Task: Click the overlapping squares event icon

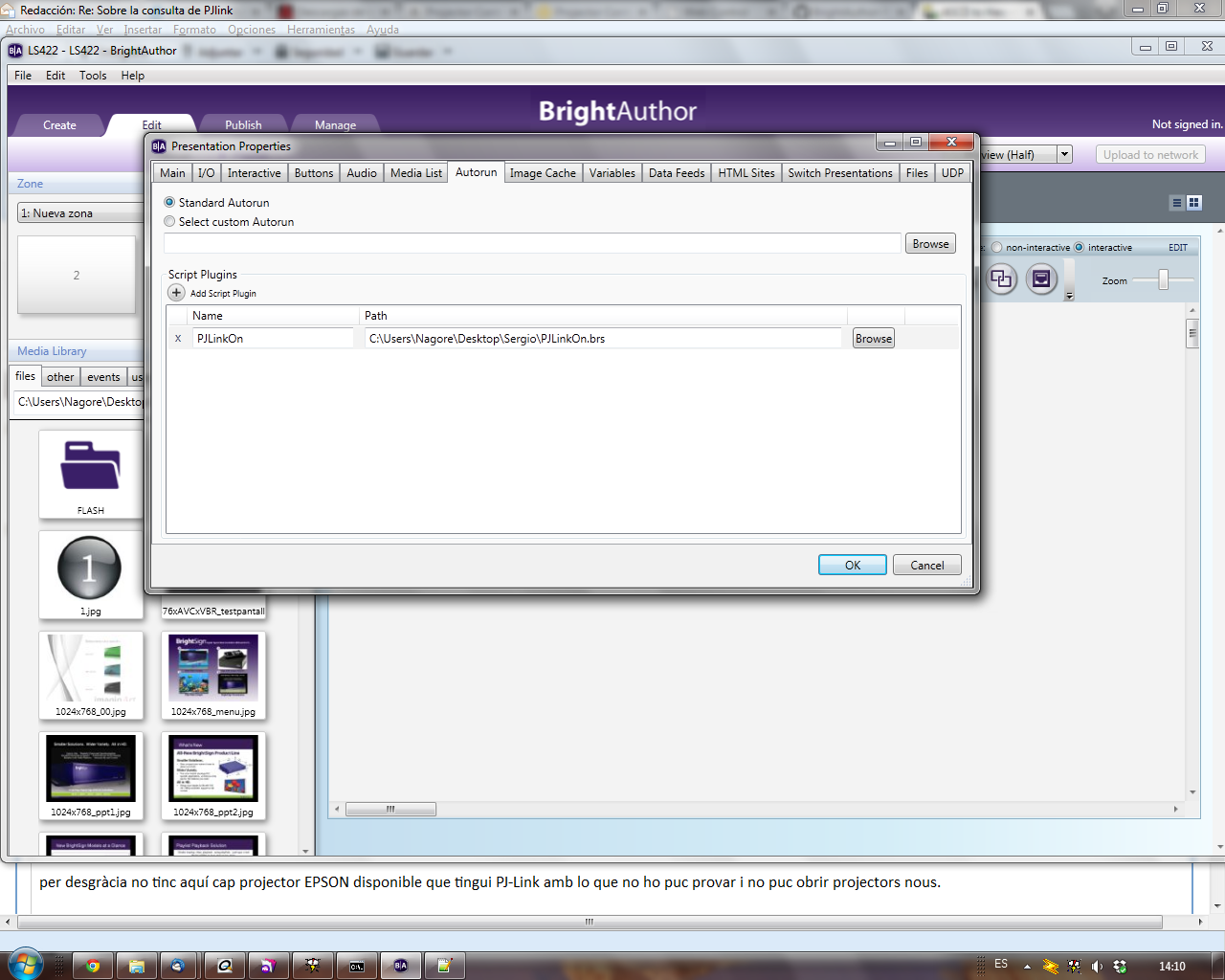Action: click(1001, 278)
